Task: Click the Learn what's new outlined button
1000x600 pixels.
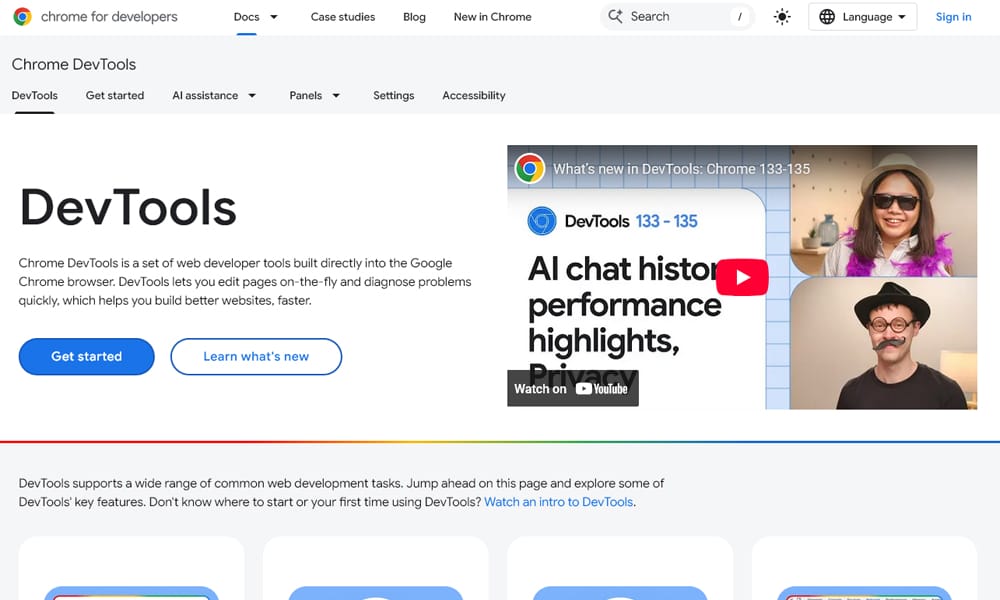Action: point(256,356)
